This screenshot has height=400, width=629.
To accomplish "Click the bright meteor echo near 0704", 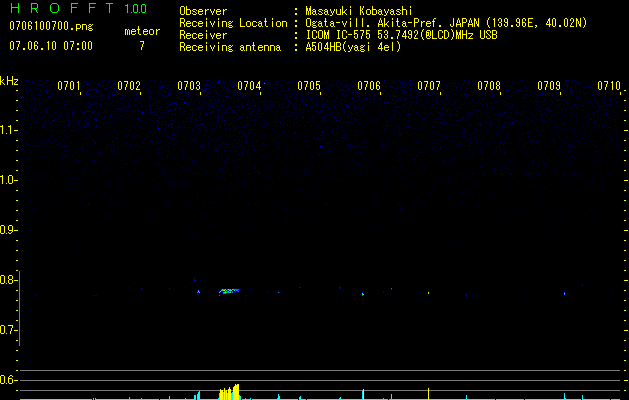I will tap(229, 291).
